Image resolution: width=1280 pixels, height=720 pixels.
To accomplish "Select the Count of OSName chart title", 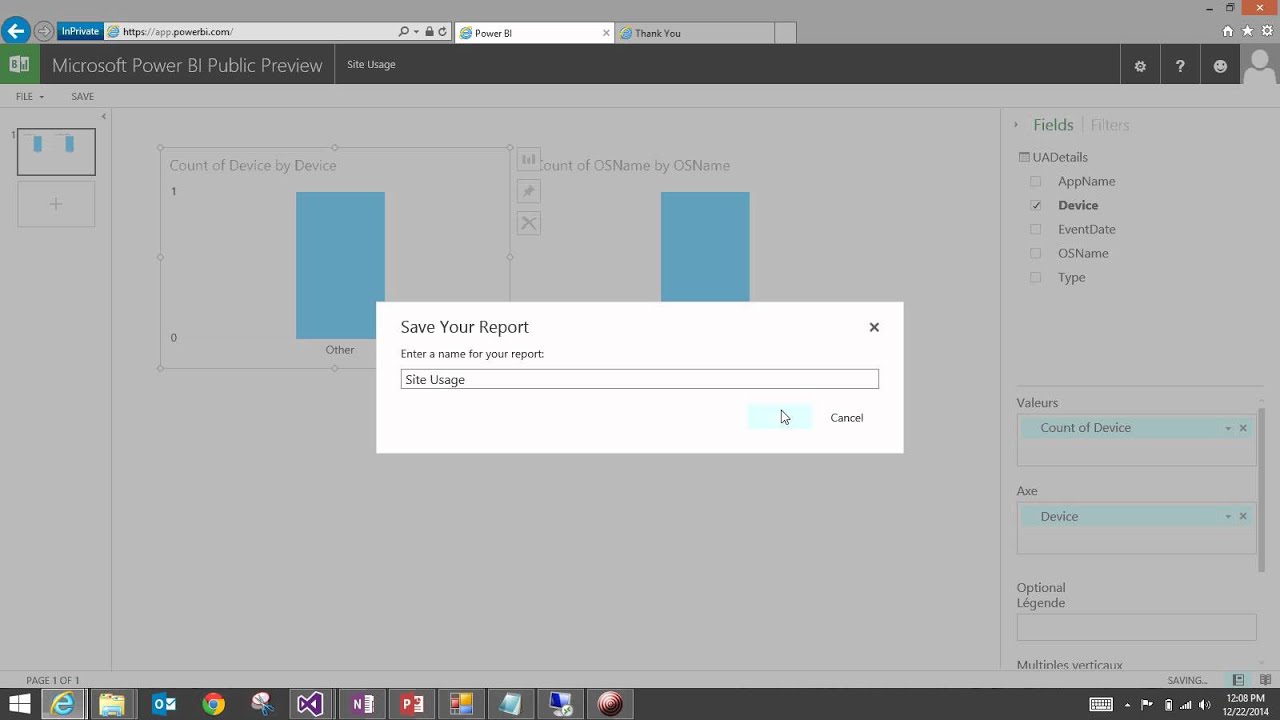I will 636,165.
